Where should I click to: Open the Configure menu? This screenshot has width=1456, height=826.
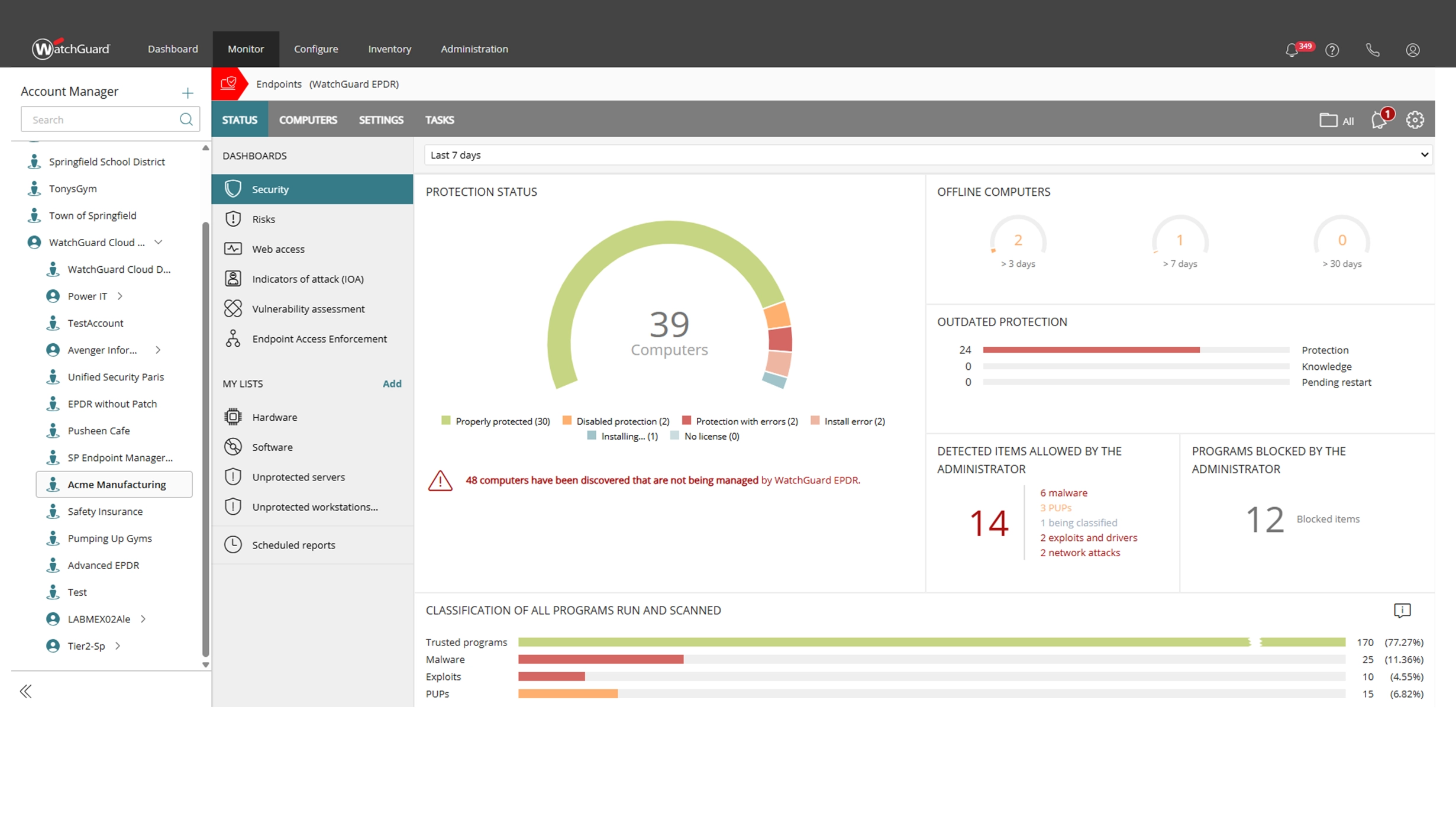coord(316,49)
